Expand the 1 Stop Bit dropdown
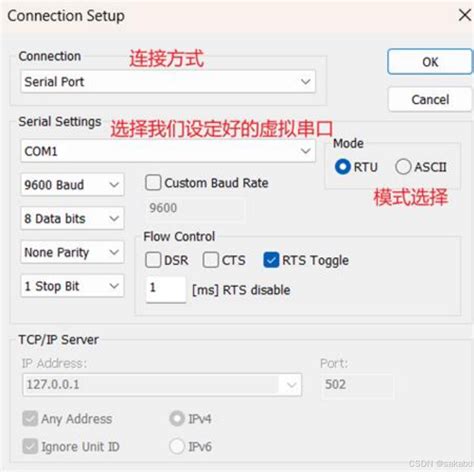Viewport: 474px width, 472px height. pos(72,286)
